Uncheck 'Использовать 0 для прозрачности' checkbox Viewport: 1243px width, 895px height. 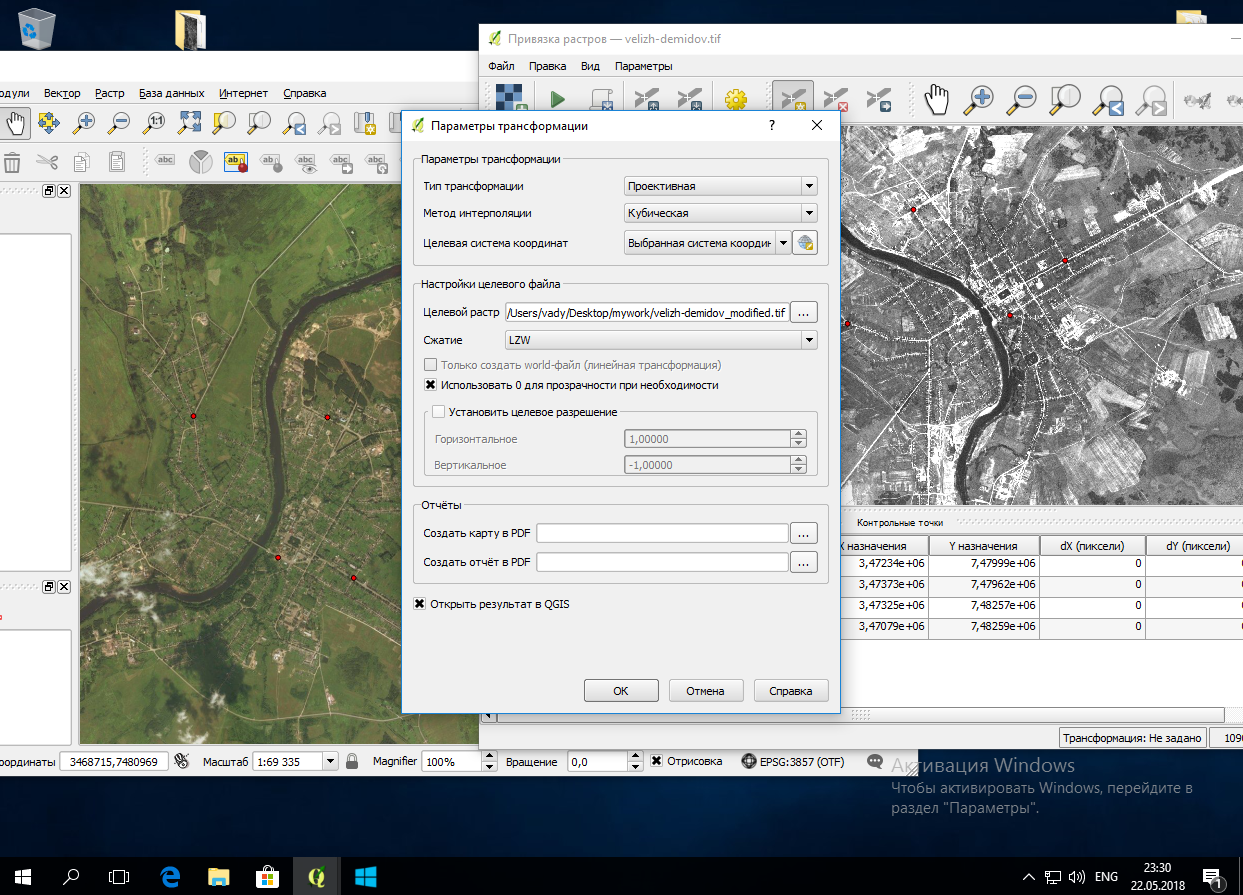coord(431,385)
